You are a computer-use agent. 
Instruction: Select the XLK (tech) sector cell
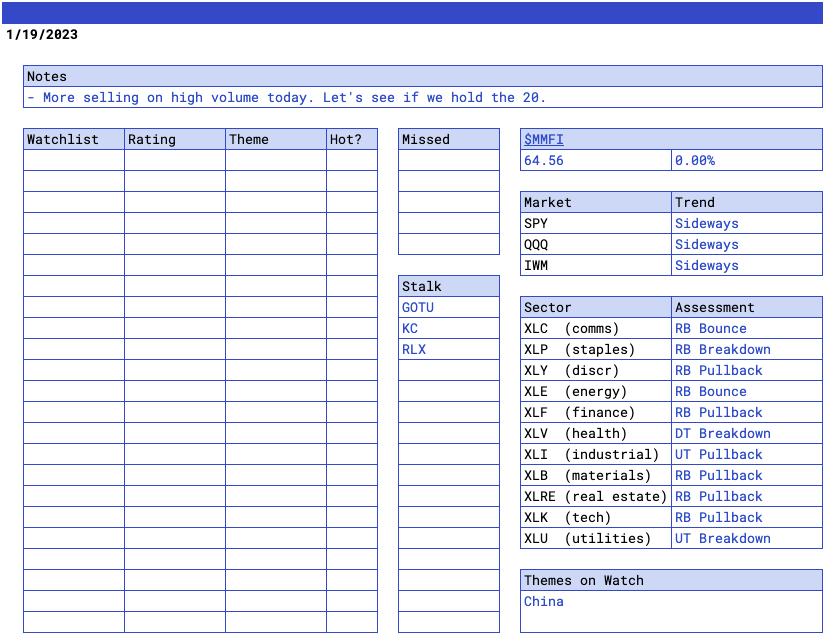pos(596,517)
